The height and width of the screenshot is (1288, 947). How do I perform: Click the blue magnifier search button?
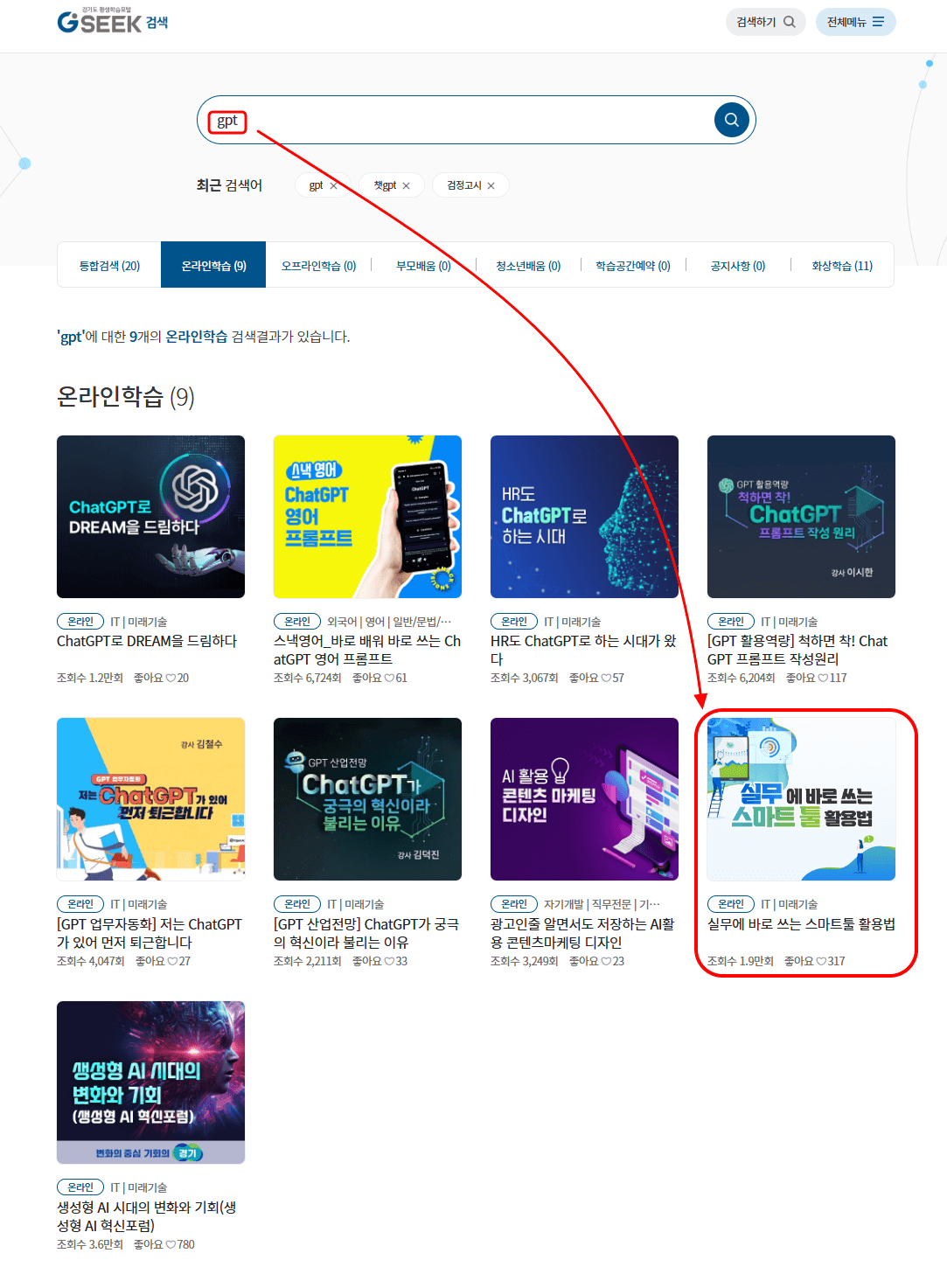(731, 120)
